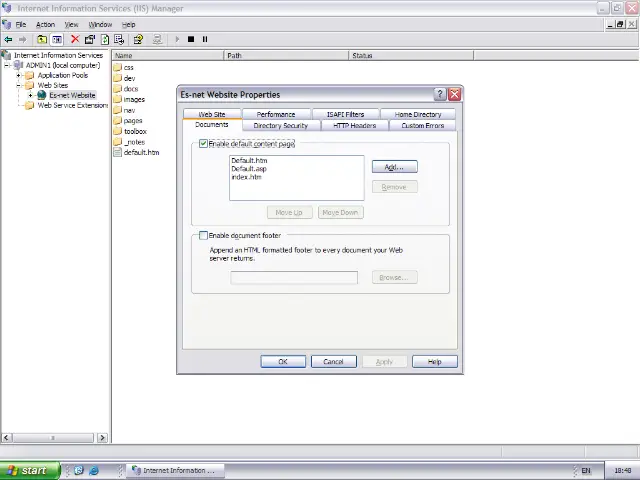
Task: Go up one level with the folder icon
Action: (42, 40)
